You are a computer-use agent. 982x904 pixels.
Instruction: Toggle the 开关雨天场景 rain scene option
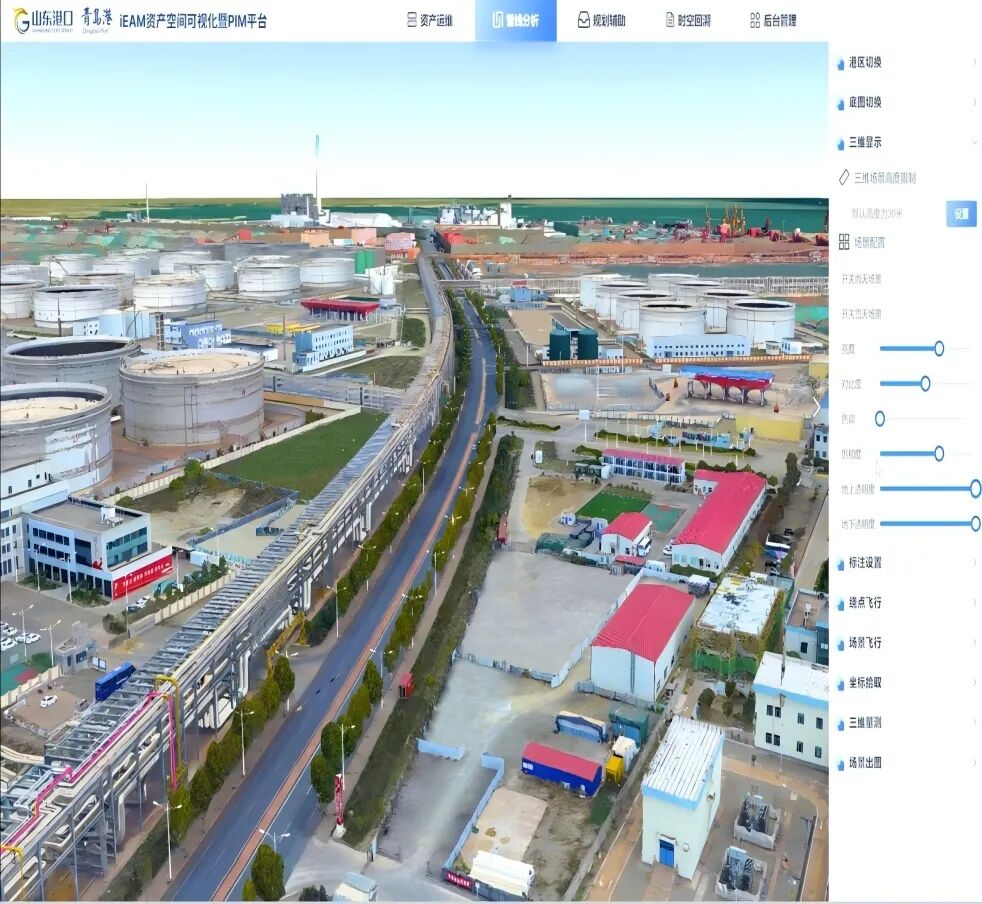861,279
